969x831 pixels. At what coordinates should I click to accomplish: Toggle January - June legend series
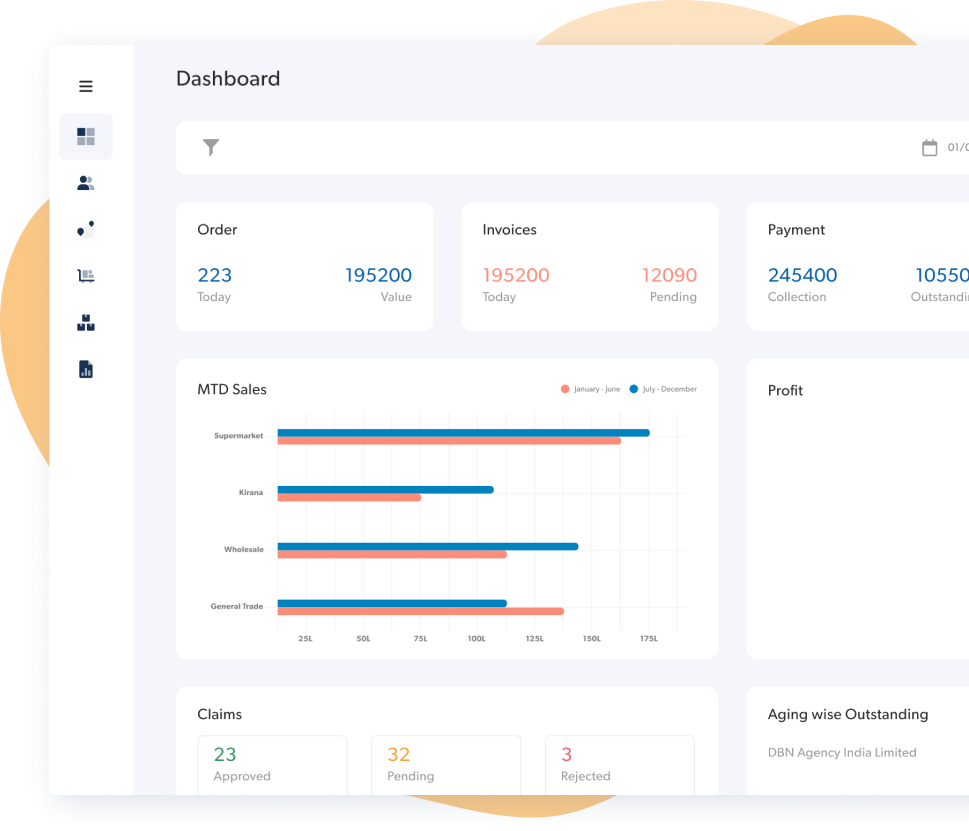(x=590, y=389)
